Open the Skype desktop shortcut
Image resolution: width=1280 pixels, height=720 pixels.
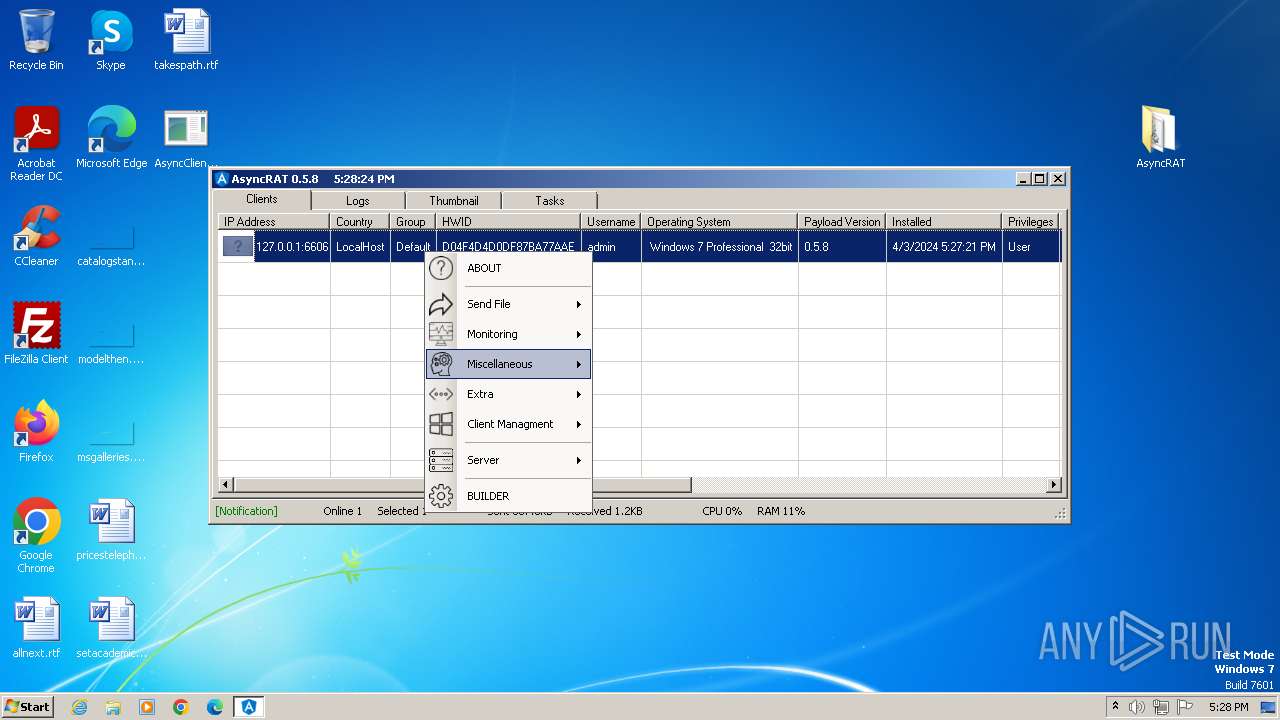coord(110,41)
